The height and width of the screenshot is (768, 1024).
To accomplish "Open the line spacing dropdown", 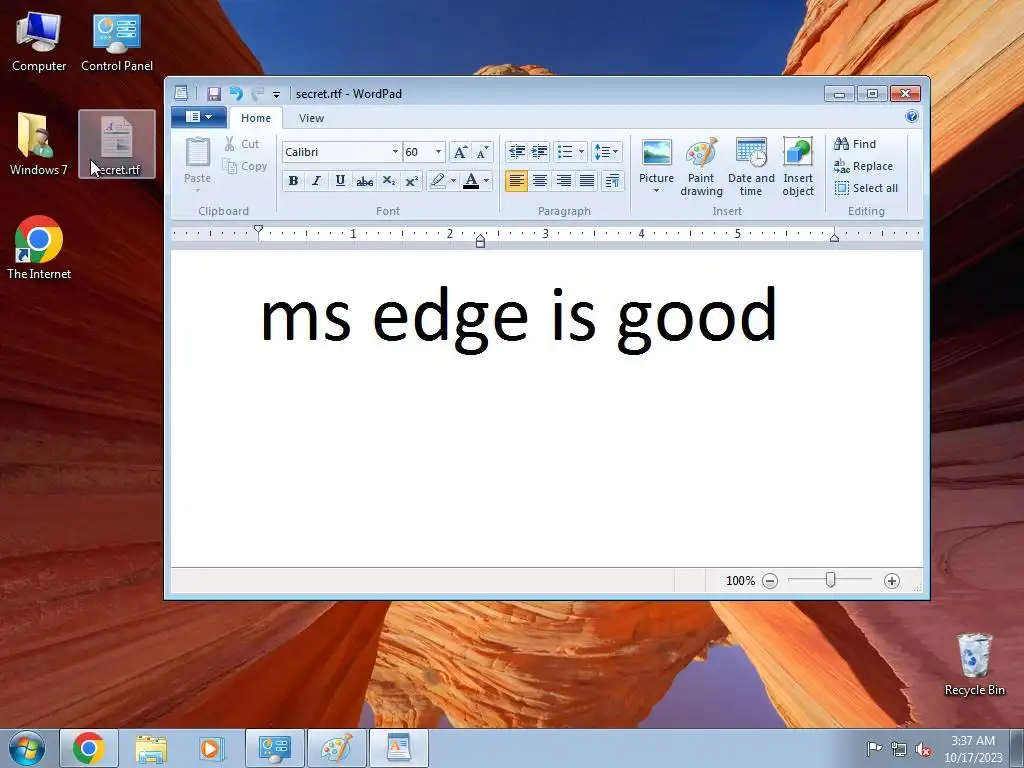I will [606, 152].
